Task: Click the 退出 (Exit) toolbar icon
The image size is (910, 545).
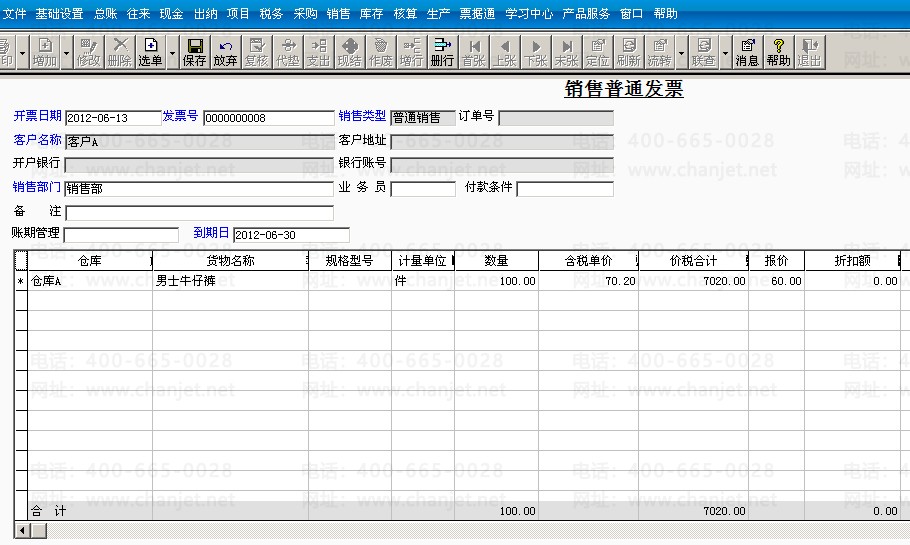Action: tap(810, 52)
